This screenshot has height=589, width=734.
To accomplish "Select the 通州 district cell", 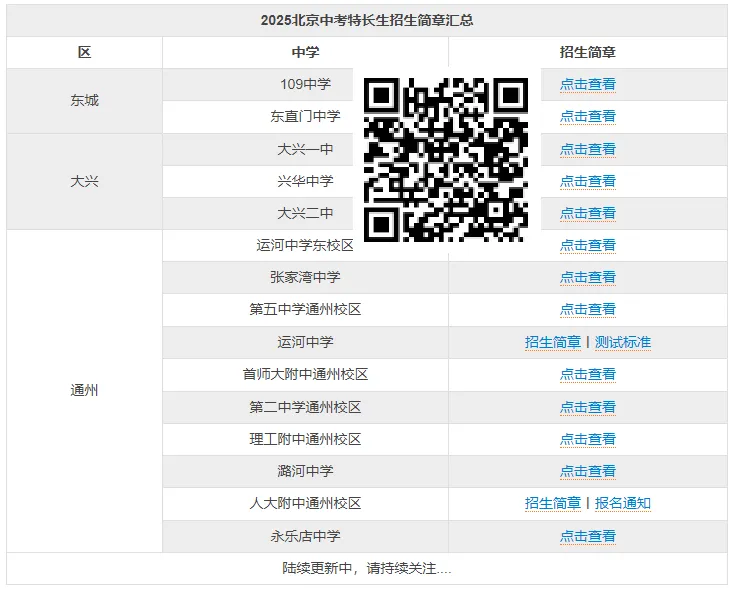I will tap(84, 390).
